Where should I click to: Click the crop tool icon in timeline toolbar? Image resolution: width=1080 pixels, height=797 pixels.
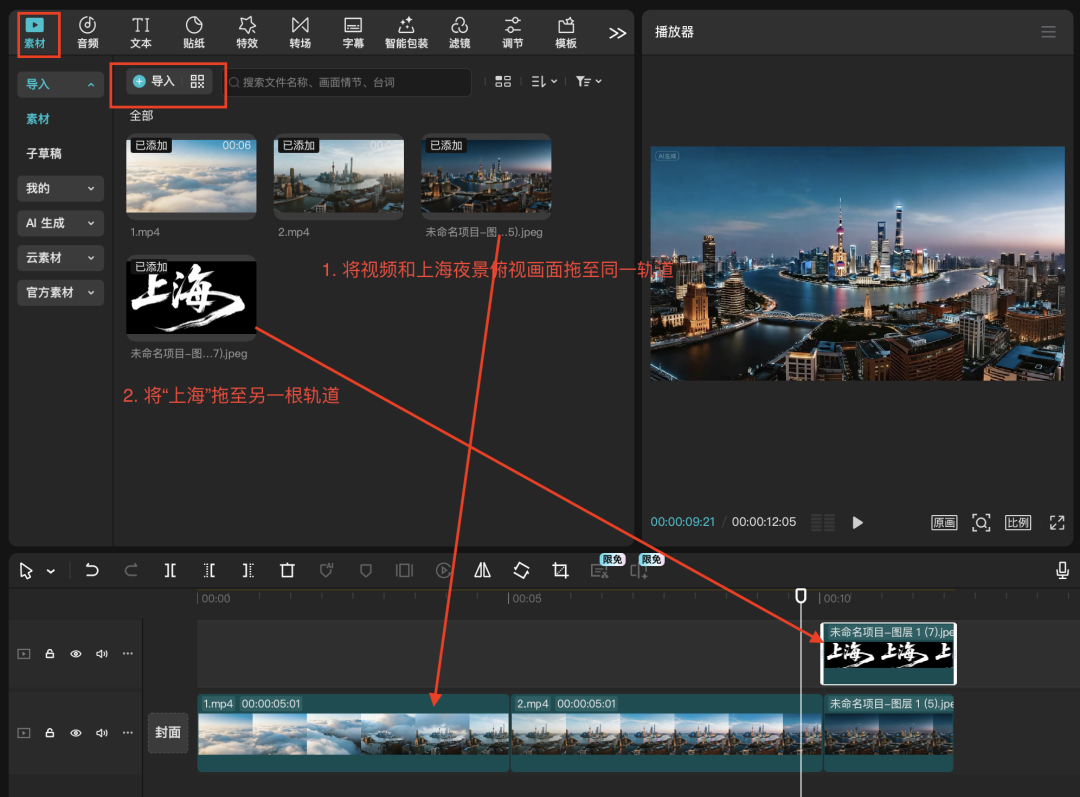coord(560,570)
